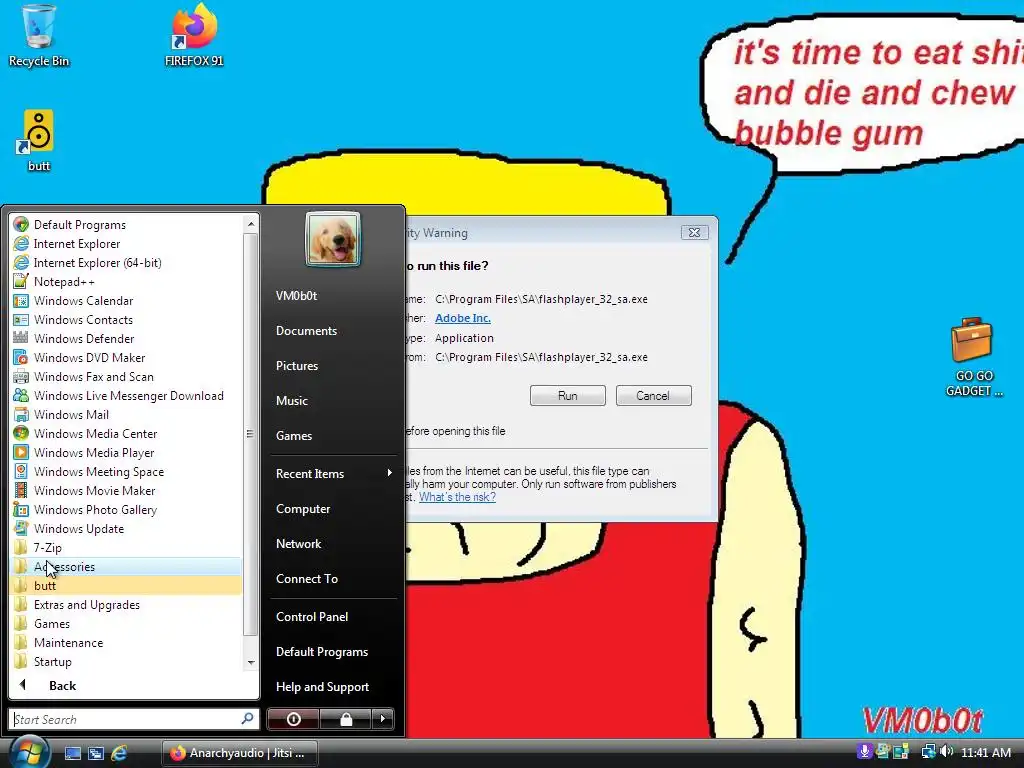Click the Start Search input field
Image resolution: width=1024 pixels, height=768 pixels.
coord(134,719)
